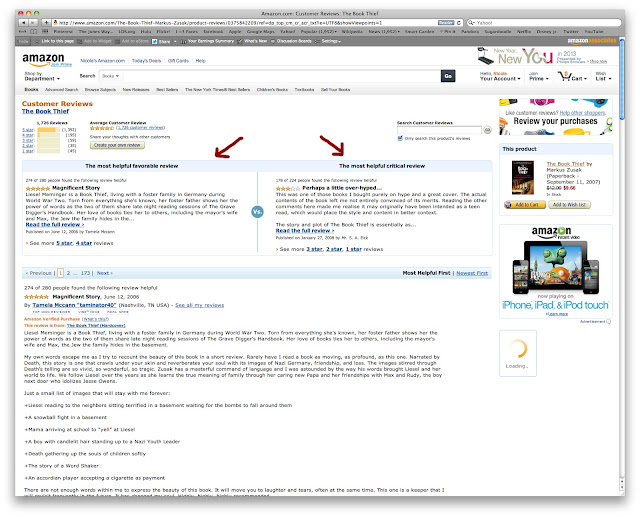Expand Shop by Department dropdown
This screenshot has width=640, height=517.
[x=42, y=76]
